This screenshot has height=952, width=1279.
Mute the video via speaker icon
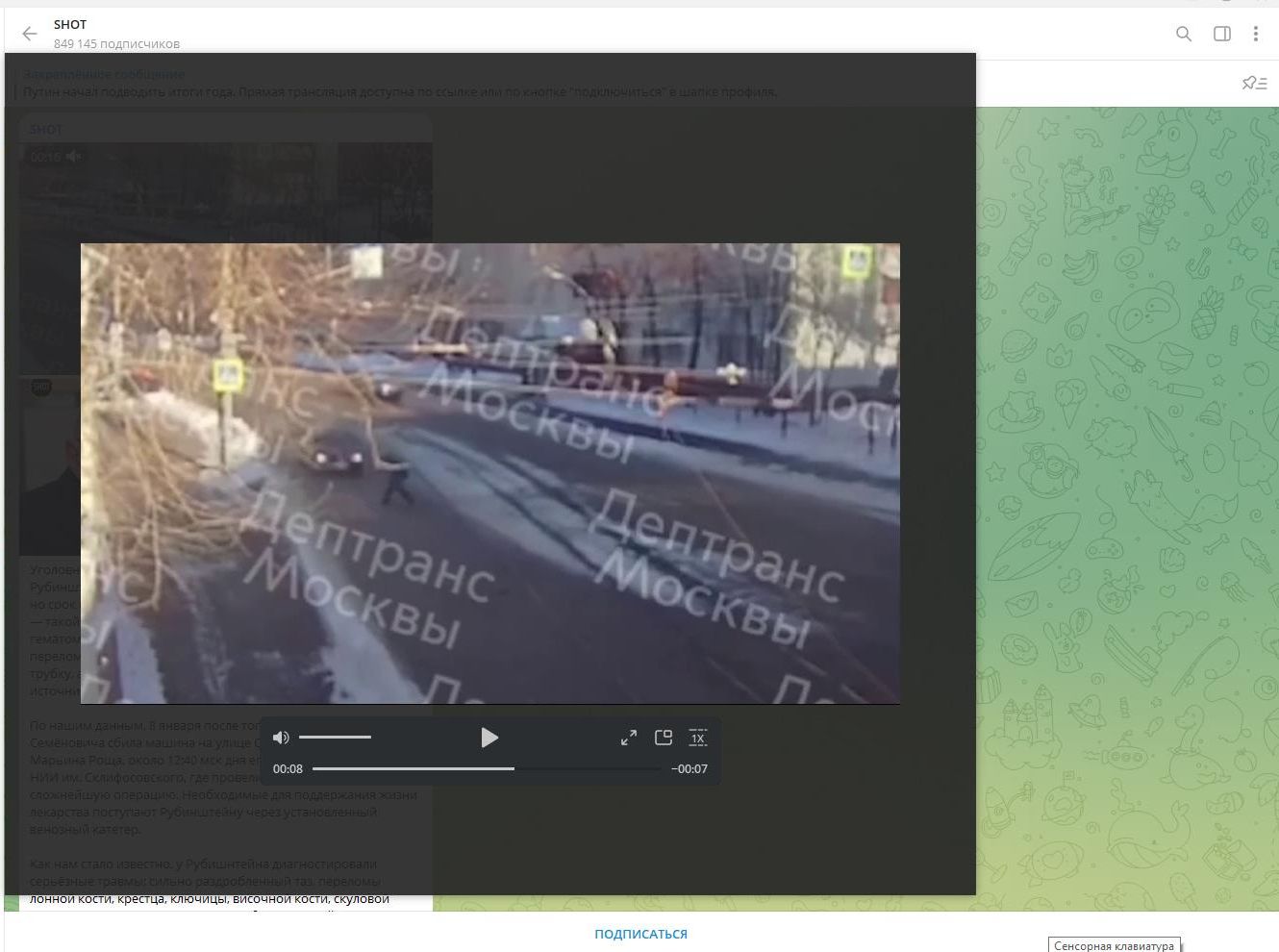click(281, 738)
